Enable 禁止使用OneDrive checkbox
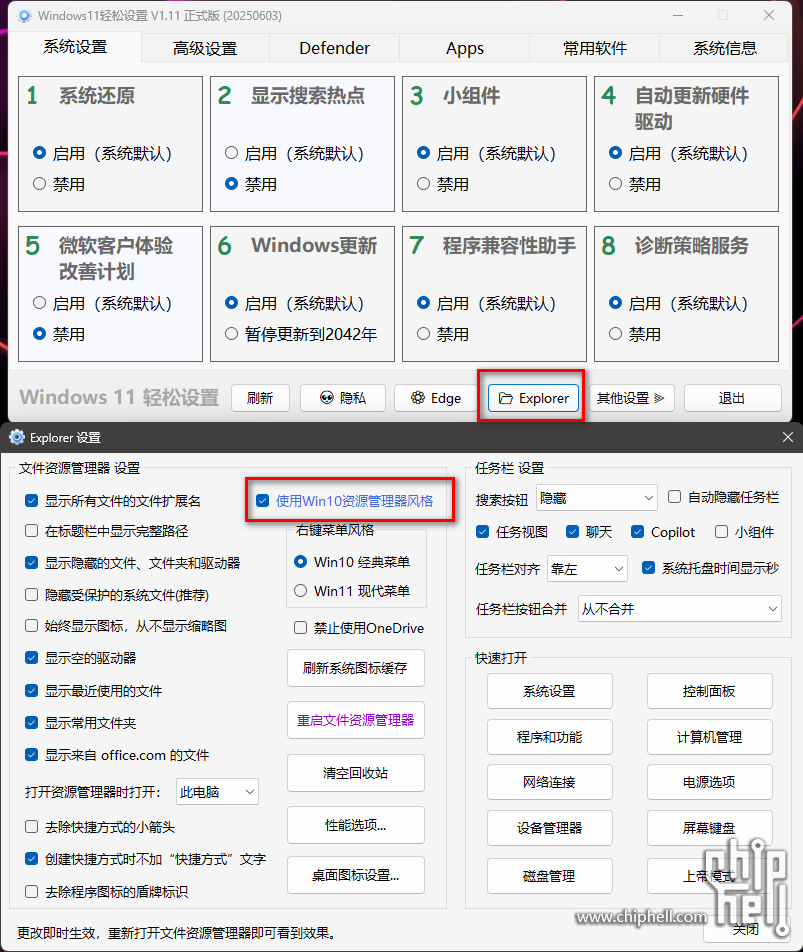803x952 pixels. [300, 628]
